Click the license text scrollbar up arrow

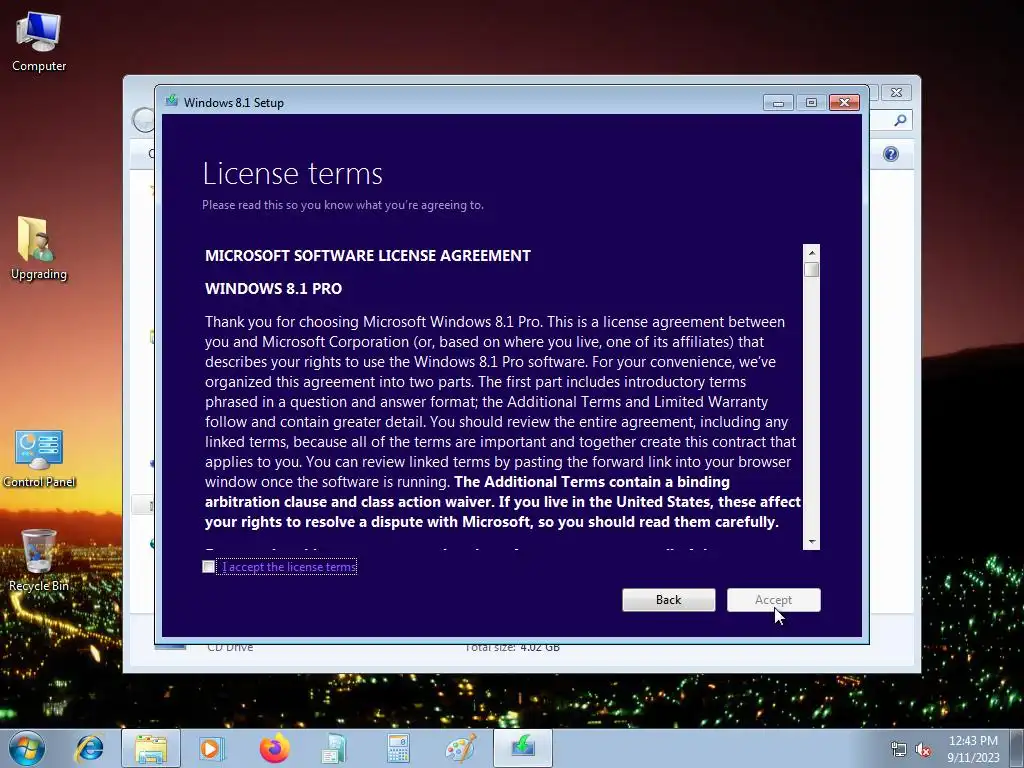click(x=811, y=253)
